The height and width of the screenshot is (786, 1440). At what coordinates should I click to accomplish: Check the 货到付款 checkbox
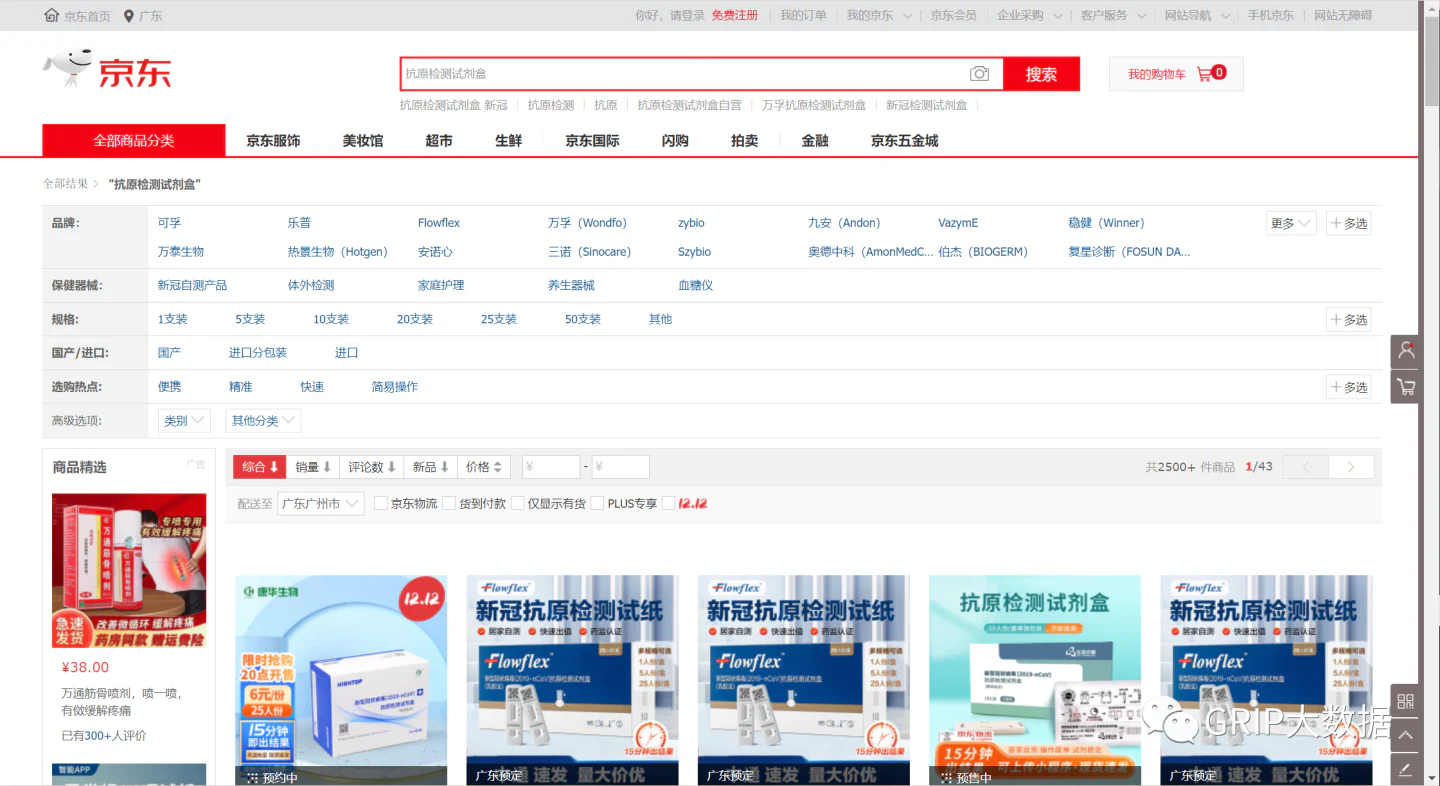[x=449, y=503]
